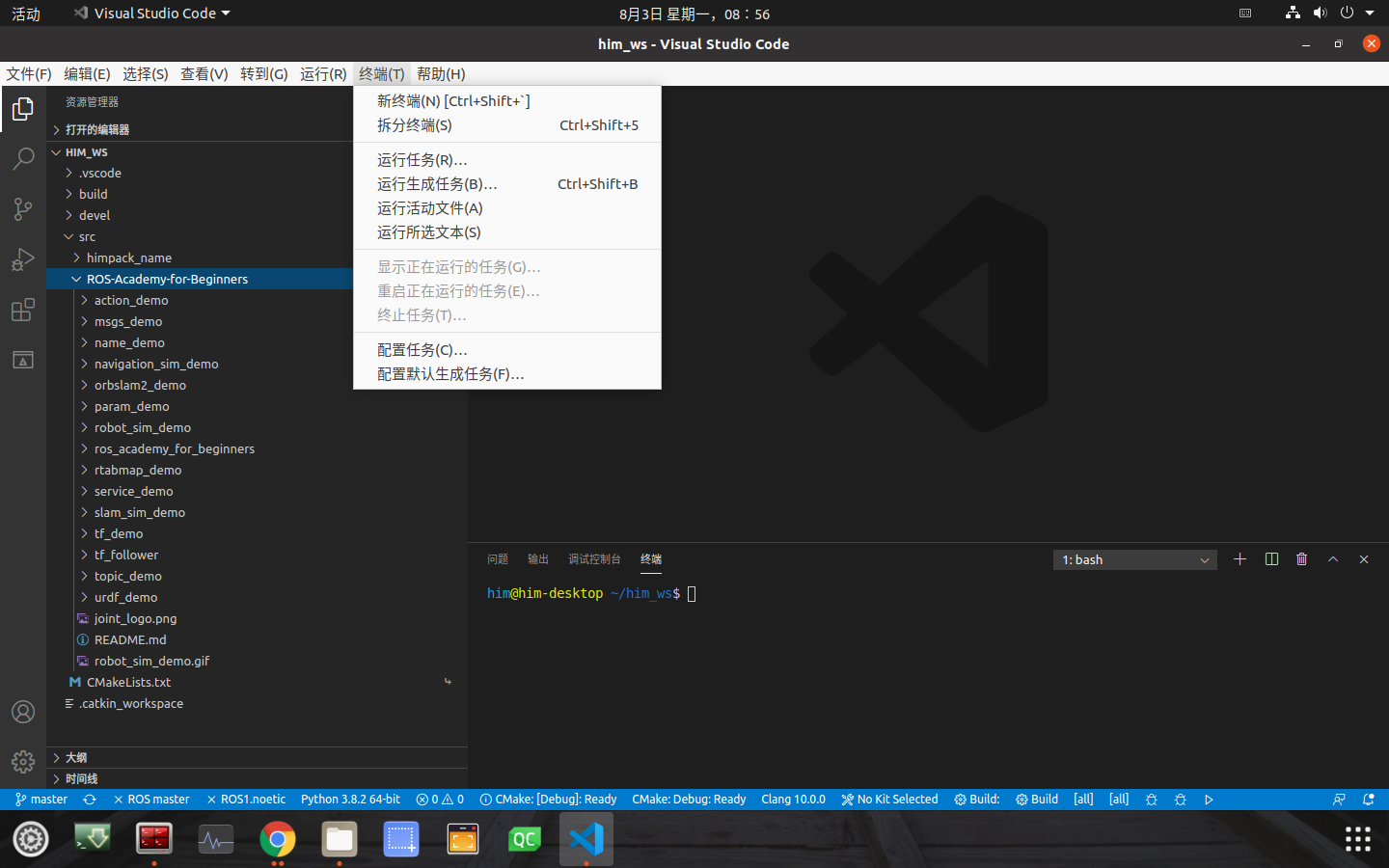Close the terminal panel with X icon
This screenshot has height=868, width=1389.
[x=1364, y=559]
